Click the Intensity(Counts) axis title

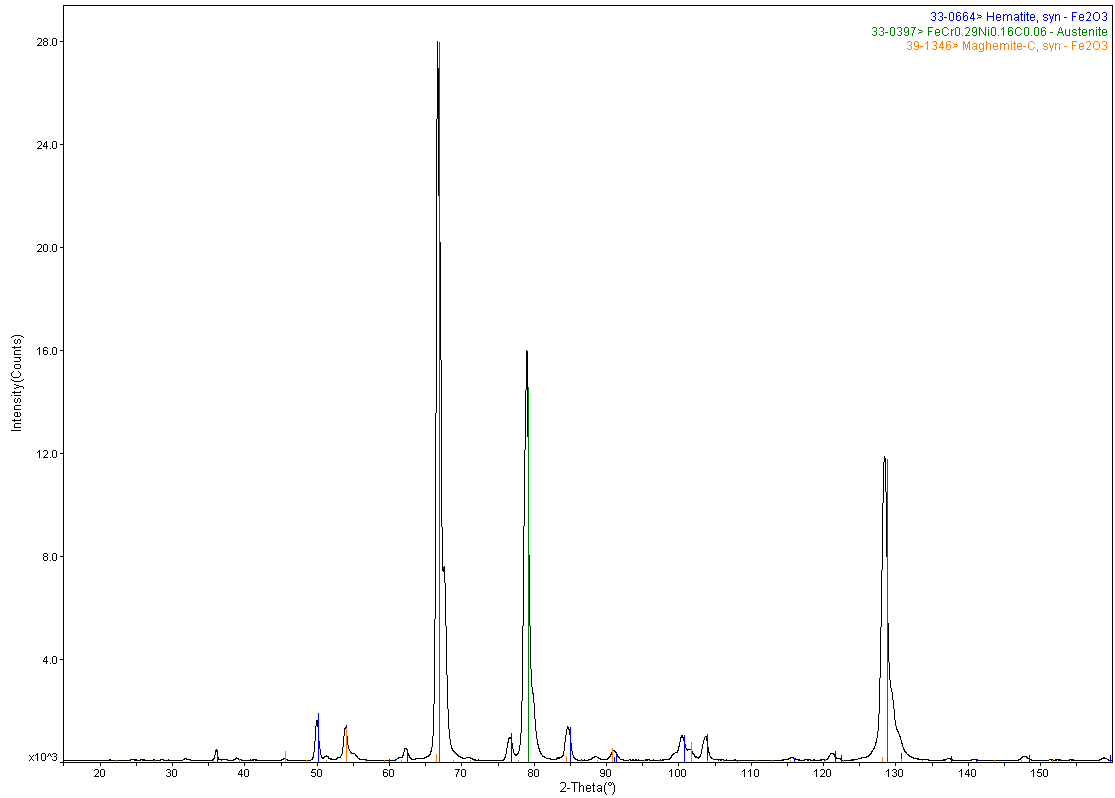[17, 383]
